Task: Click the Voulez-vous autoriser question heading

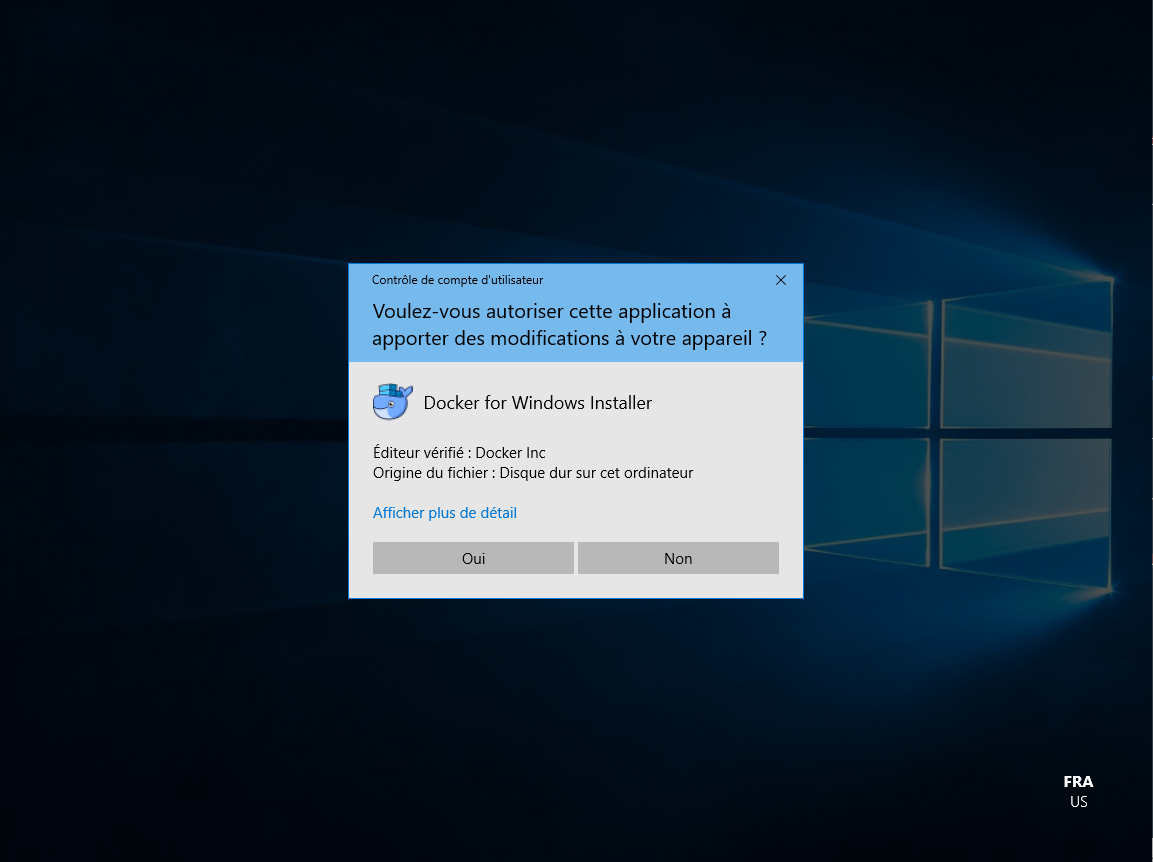Action: 551,312
